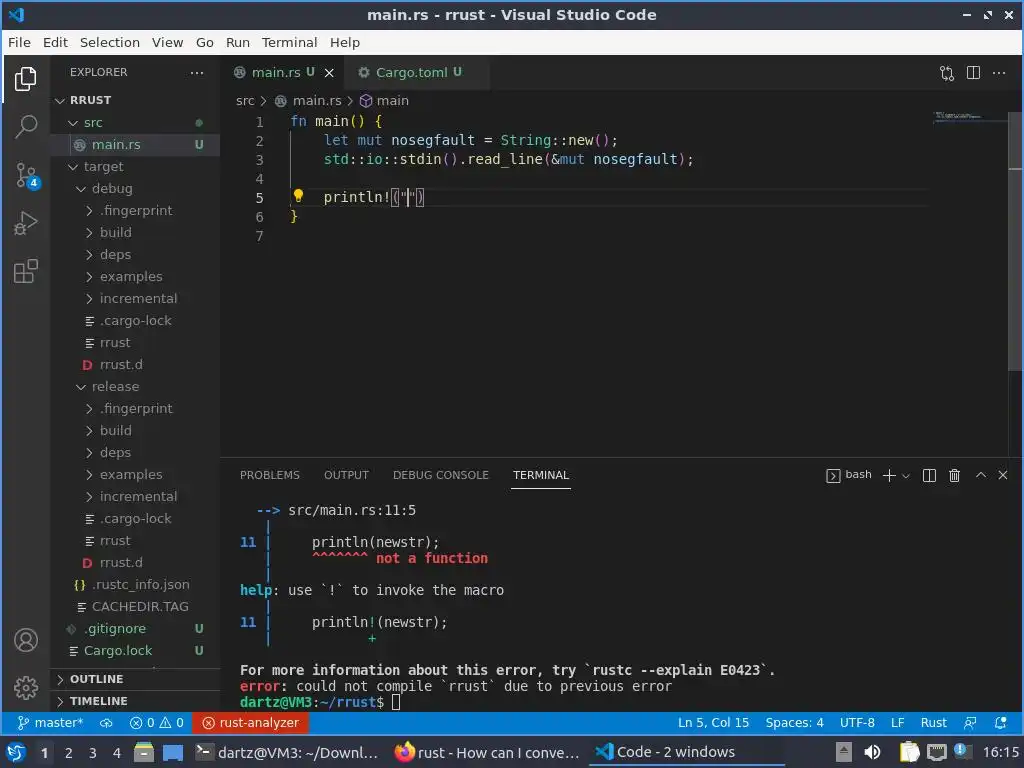
Task: Open notifications bell in status bar
Action: pyautogui.click(x=1000, y=723)
